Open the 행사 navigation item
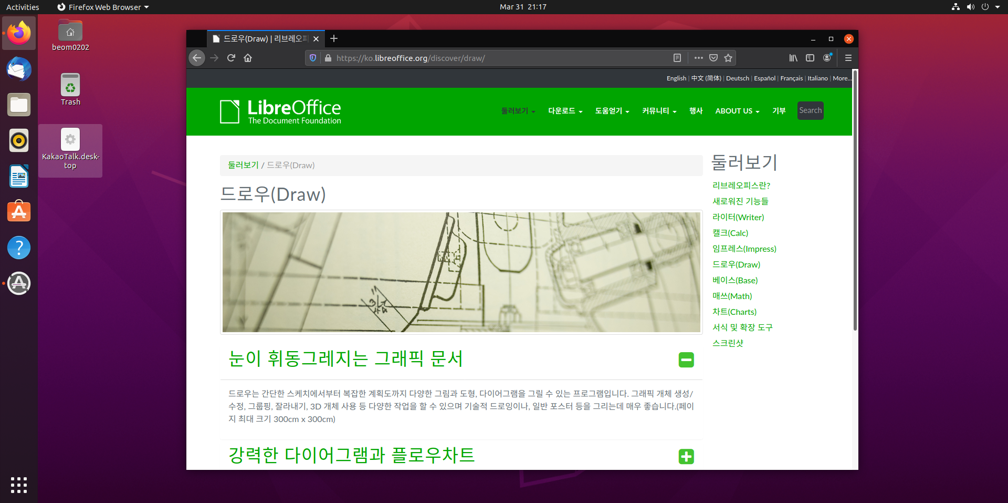 (696, 111)
